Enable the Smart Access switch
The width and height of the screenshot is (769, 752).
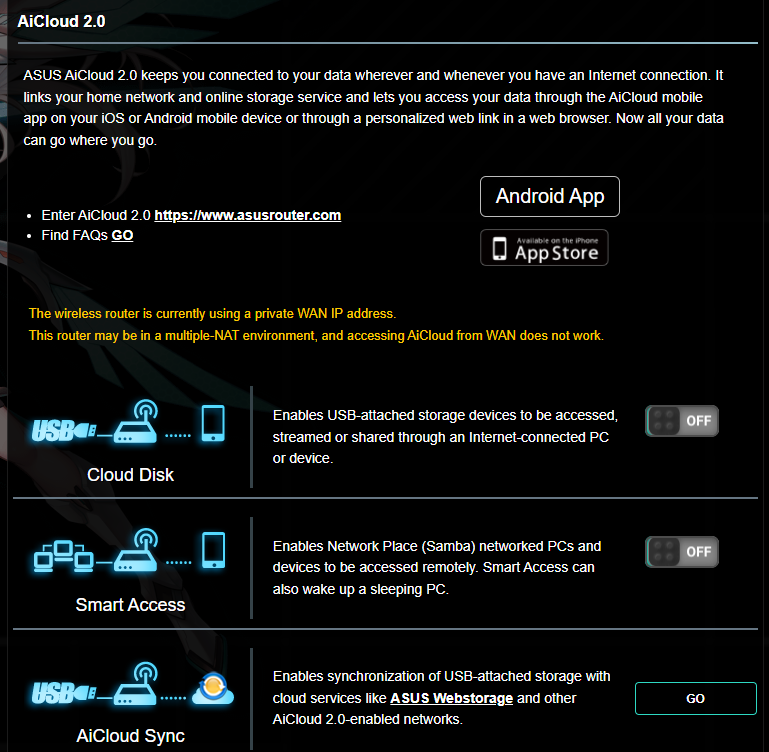[681, 552]
